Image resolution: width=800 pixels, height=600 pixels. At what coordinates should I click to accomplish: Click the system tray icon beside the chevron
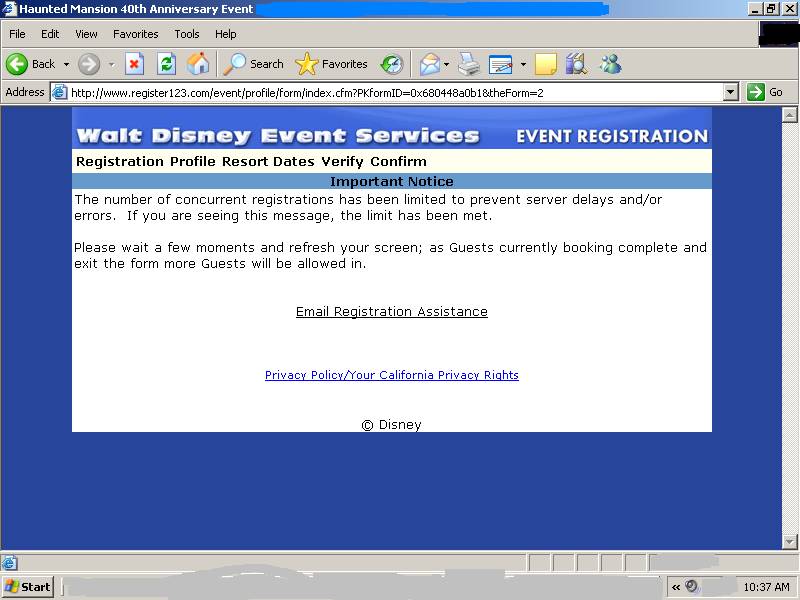(691, 586)
